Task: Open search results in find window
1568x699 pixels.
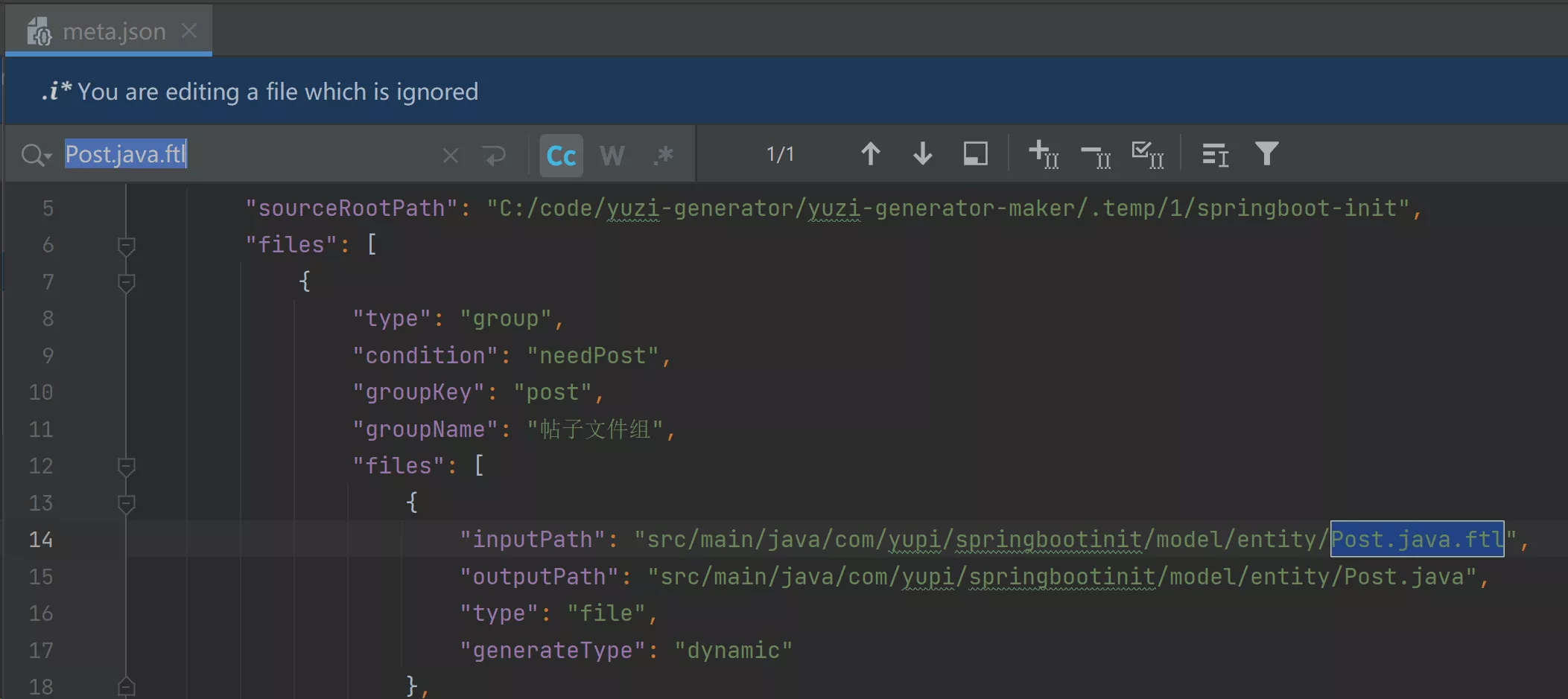Action: pyautogui.click(x=975, y=154)
